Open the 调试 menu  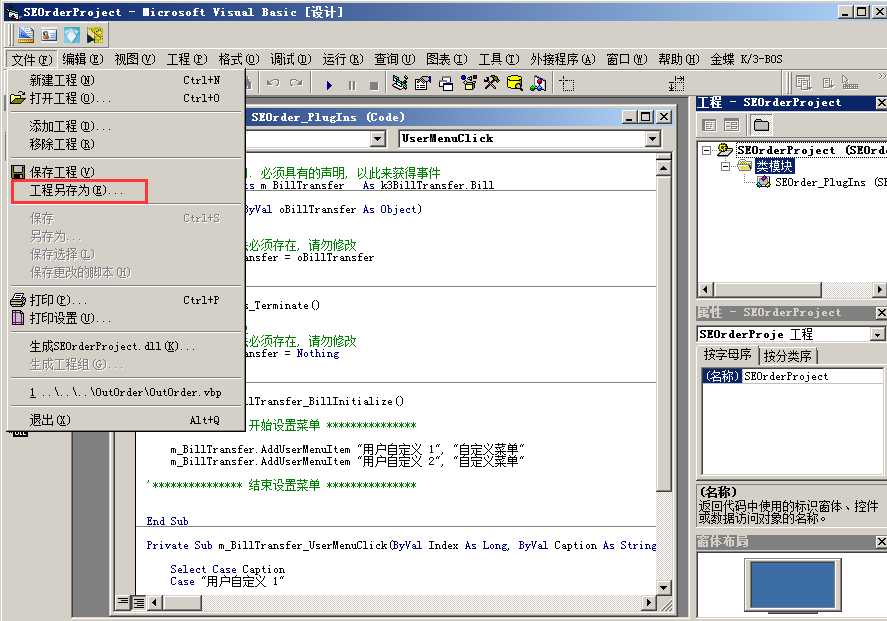coord(290,59)
